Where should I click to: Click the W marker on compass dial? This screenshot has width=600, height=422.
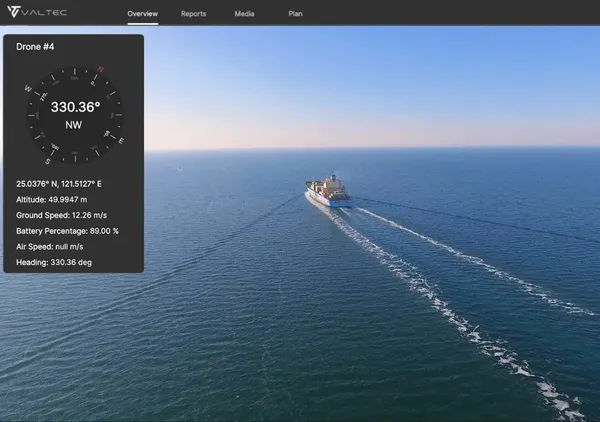point(28,88)
